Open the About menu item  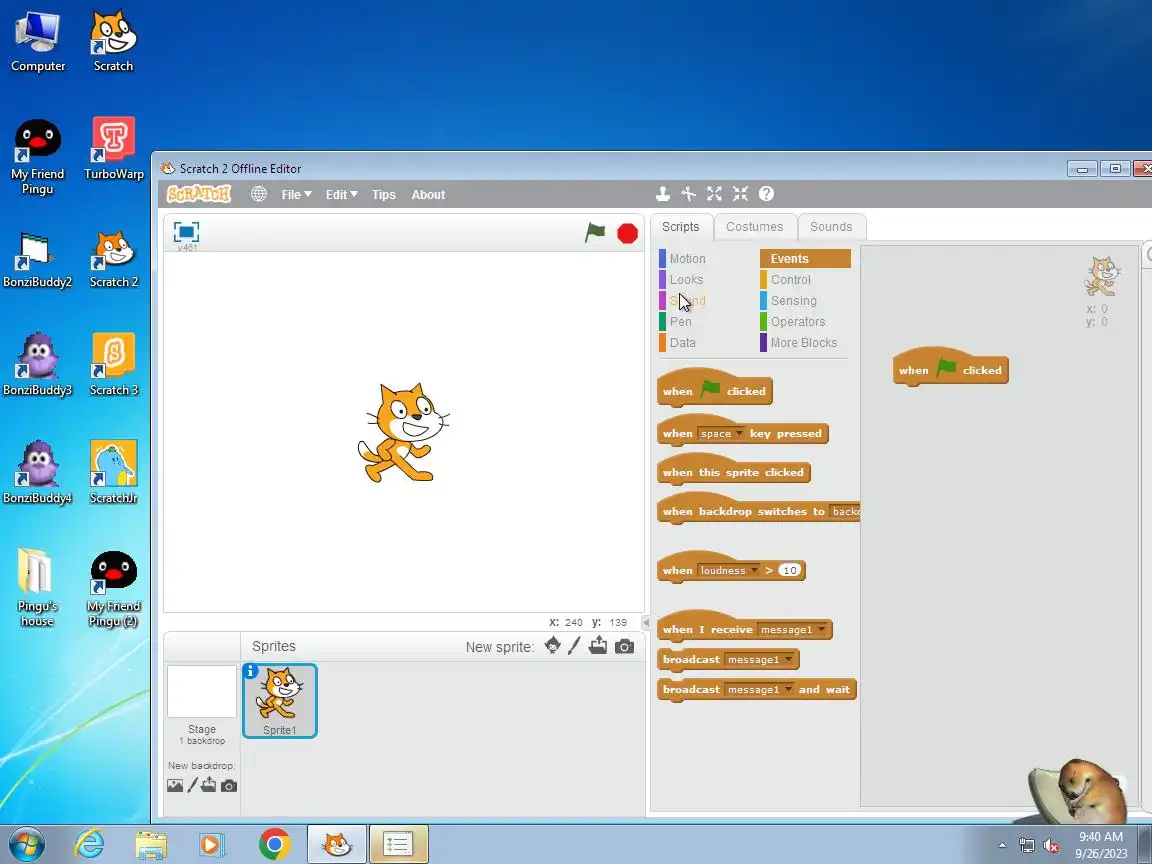(428, 195)
